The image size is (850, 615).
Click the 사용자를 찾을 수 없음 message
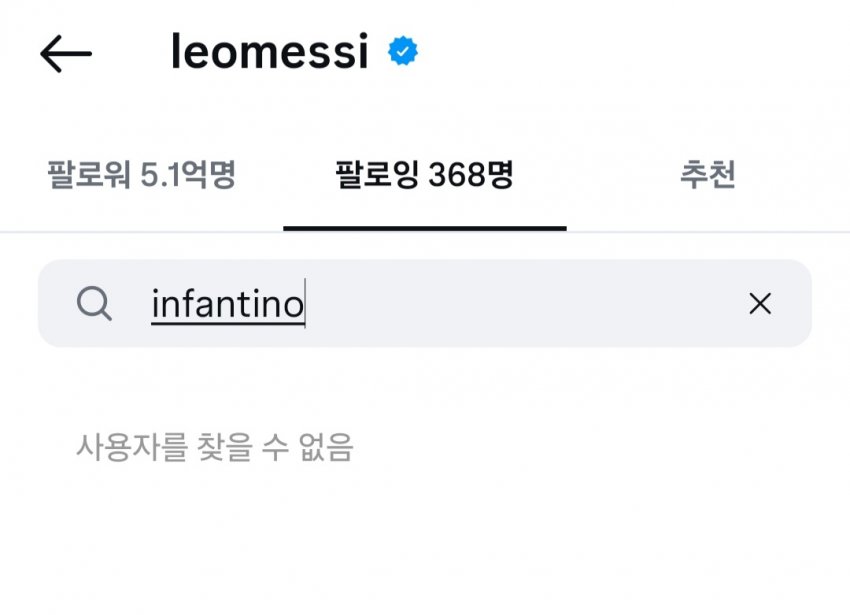215,447
